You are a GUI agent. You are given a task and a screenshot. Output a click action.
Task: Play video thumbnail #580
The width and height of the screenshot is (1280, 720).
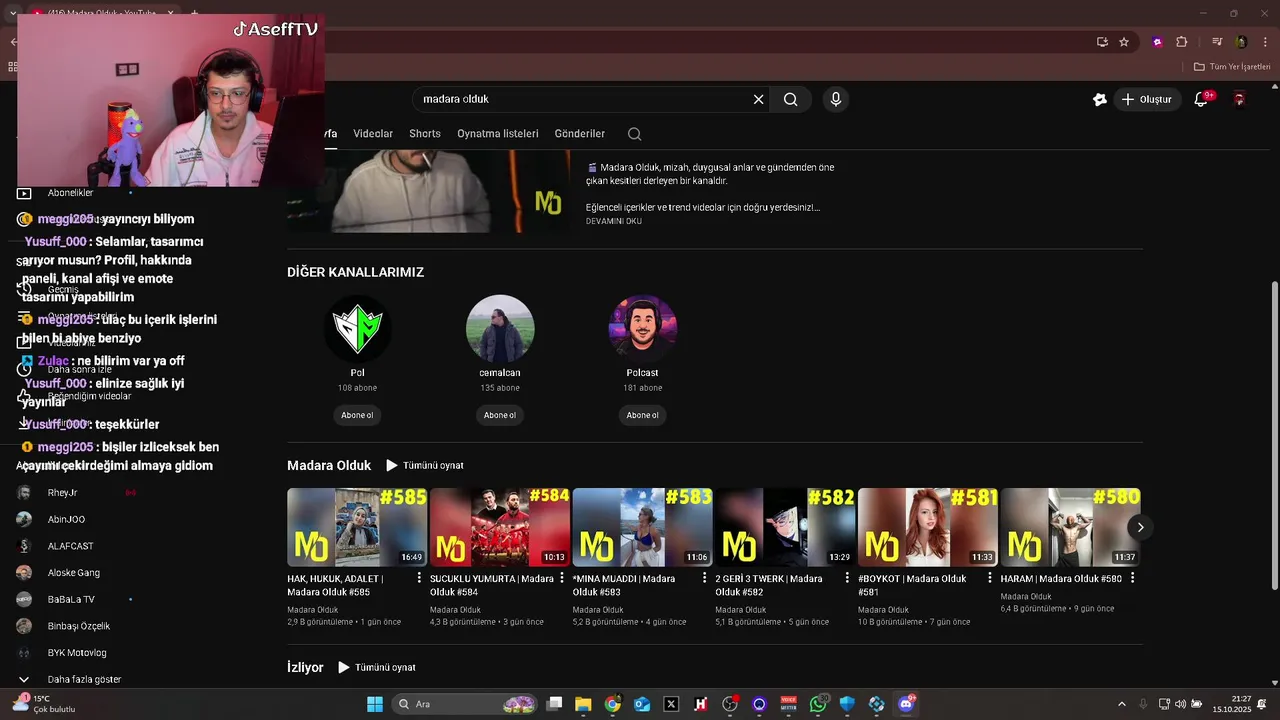1070,527
